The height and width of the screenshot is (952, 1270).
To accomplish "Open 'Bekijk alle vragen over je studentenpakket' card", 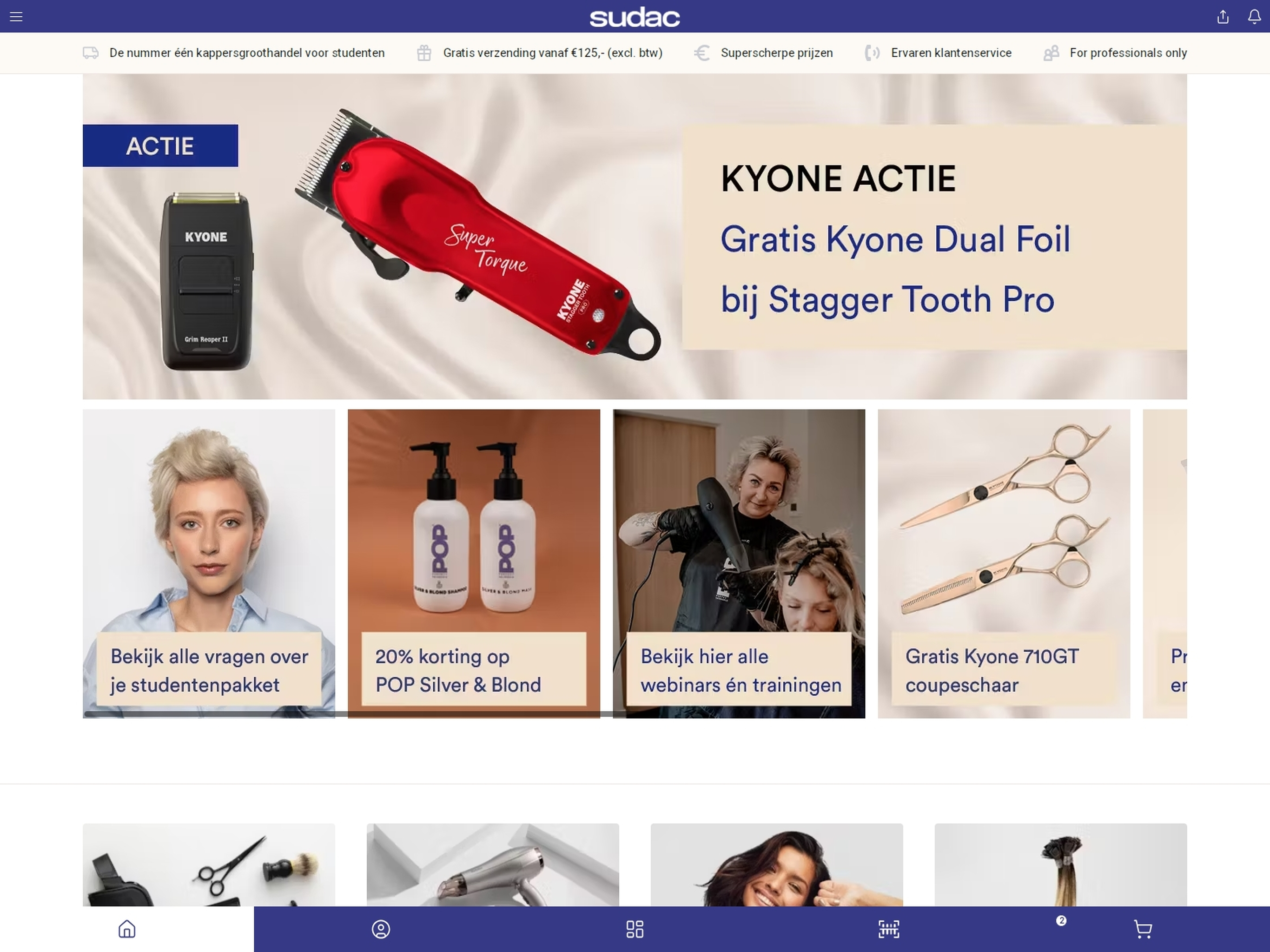I will [x=209, y=563].
